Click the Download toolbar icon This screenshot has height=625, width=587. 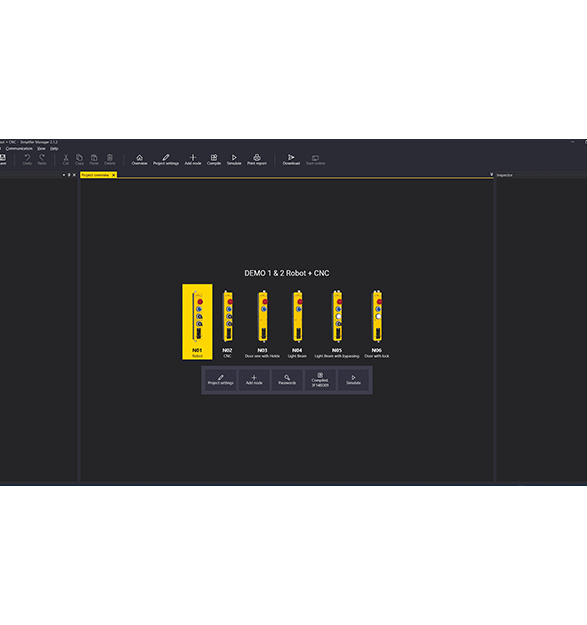click(x=291, y=159)
